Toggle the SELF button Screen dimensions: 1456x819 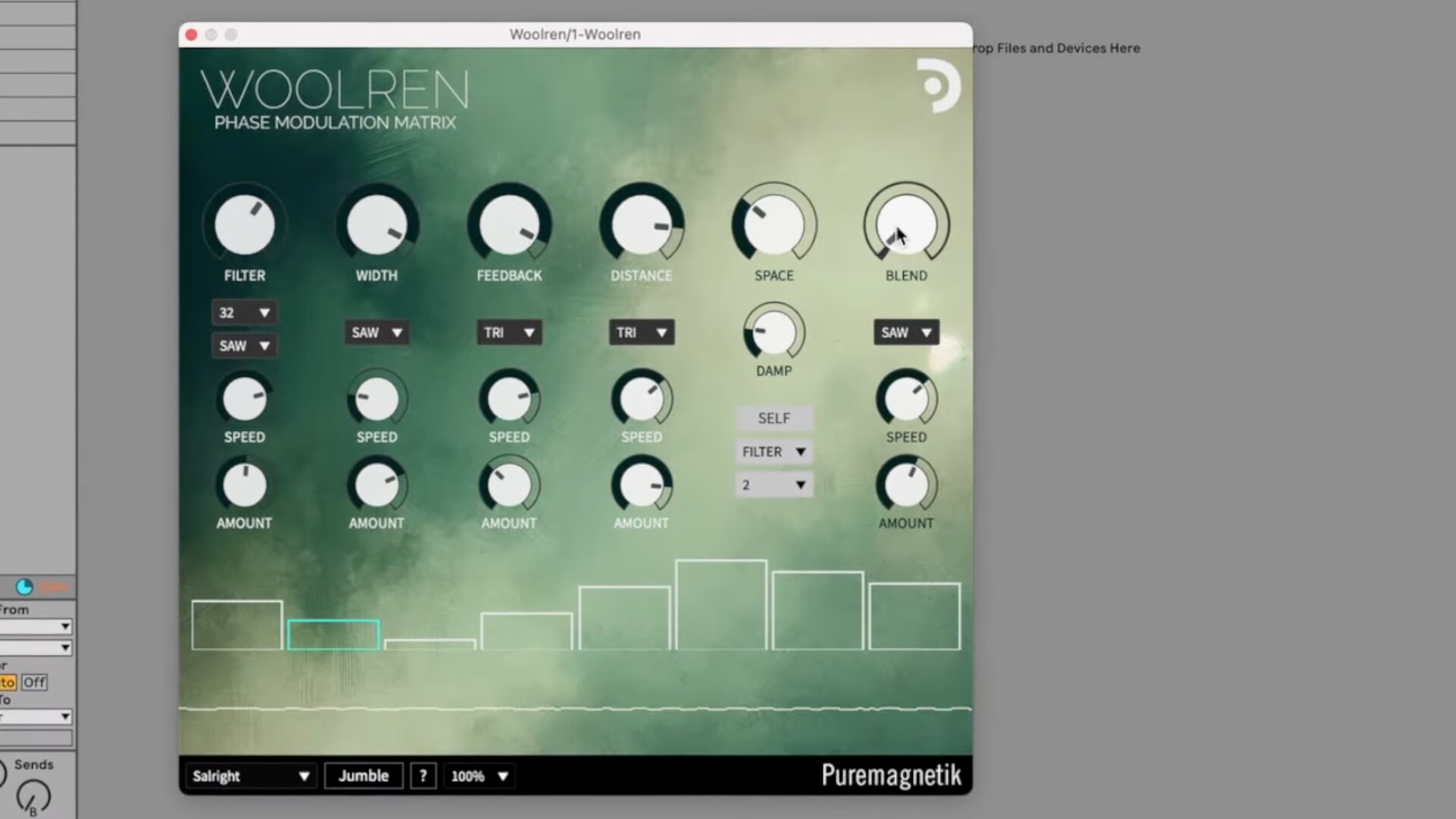tap(774, 419)
